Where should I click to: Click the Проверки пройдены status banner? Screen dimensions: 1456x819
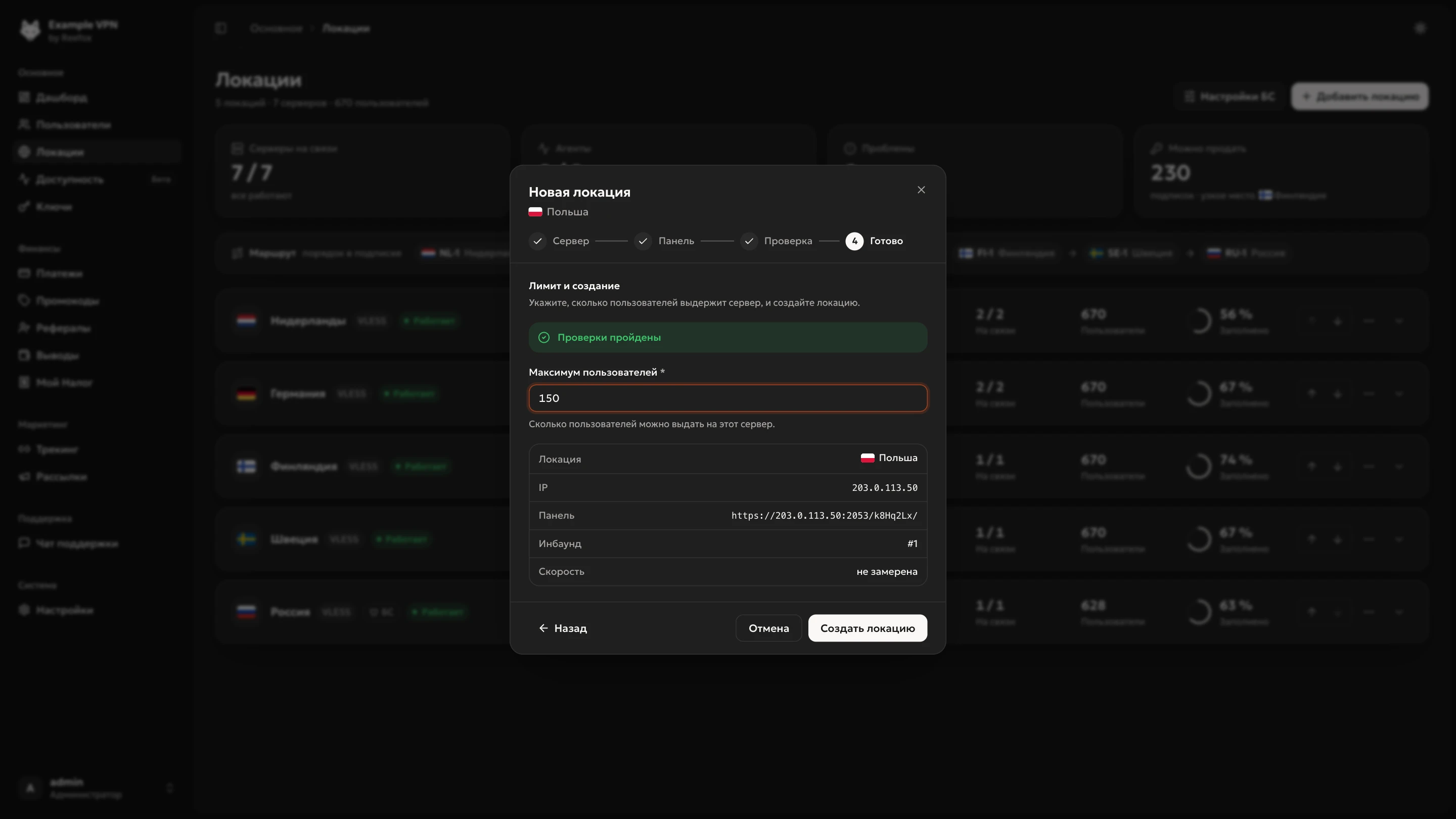(x=728, y=337)
